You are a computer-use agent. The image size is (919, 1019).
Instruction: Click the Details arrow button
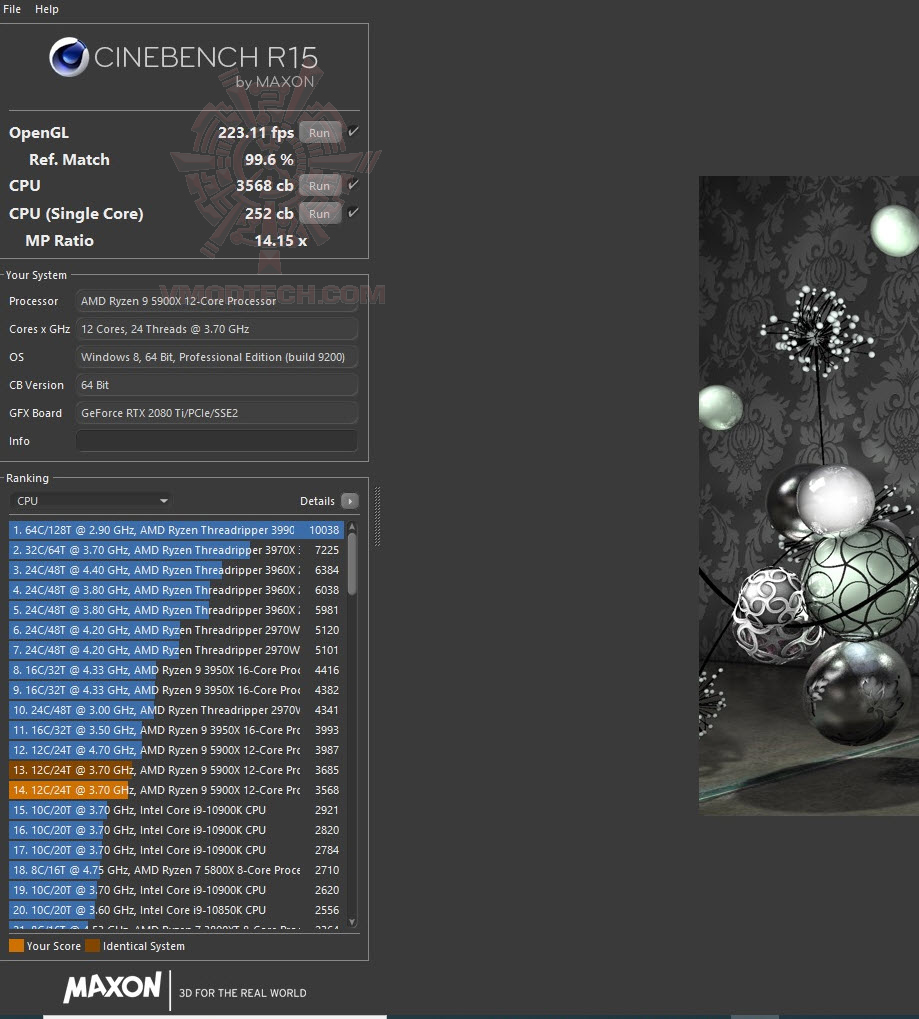pos(350,501)
